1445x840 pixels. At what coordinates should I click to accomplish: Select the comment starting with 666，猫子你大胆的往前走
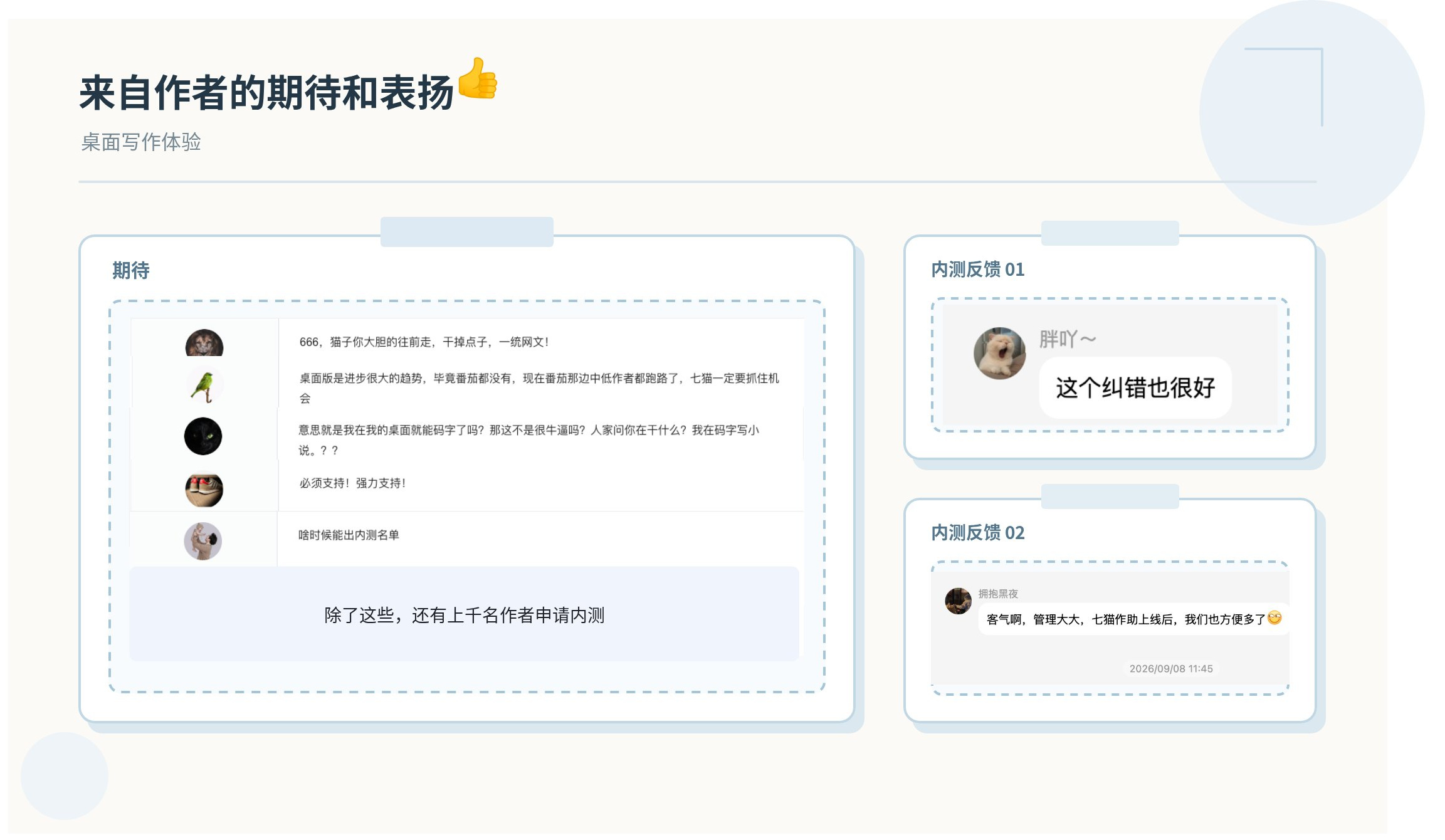click(424, 342)
